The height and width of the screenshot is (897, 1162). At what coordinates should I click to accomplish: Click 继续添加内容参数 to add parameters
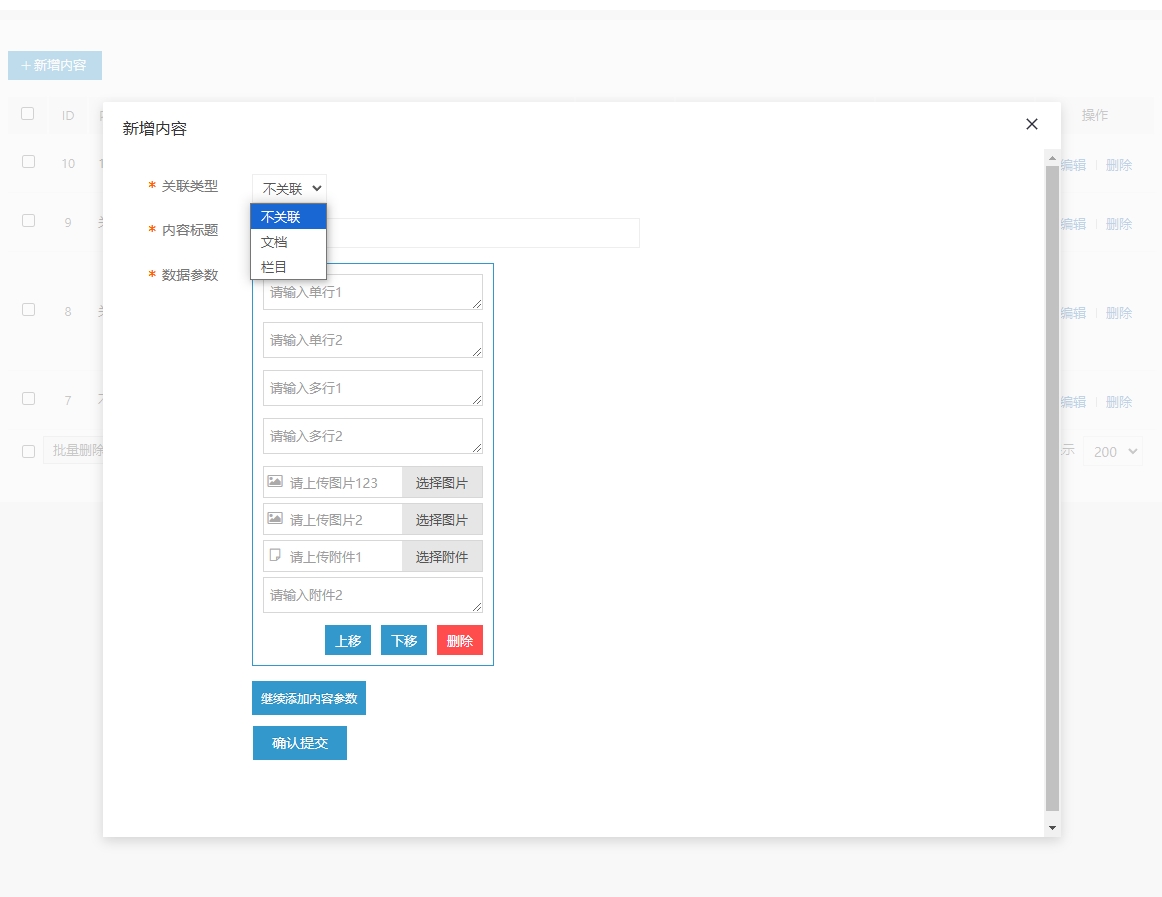[309, 698]
